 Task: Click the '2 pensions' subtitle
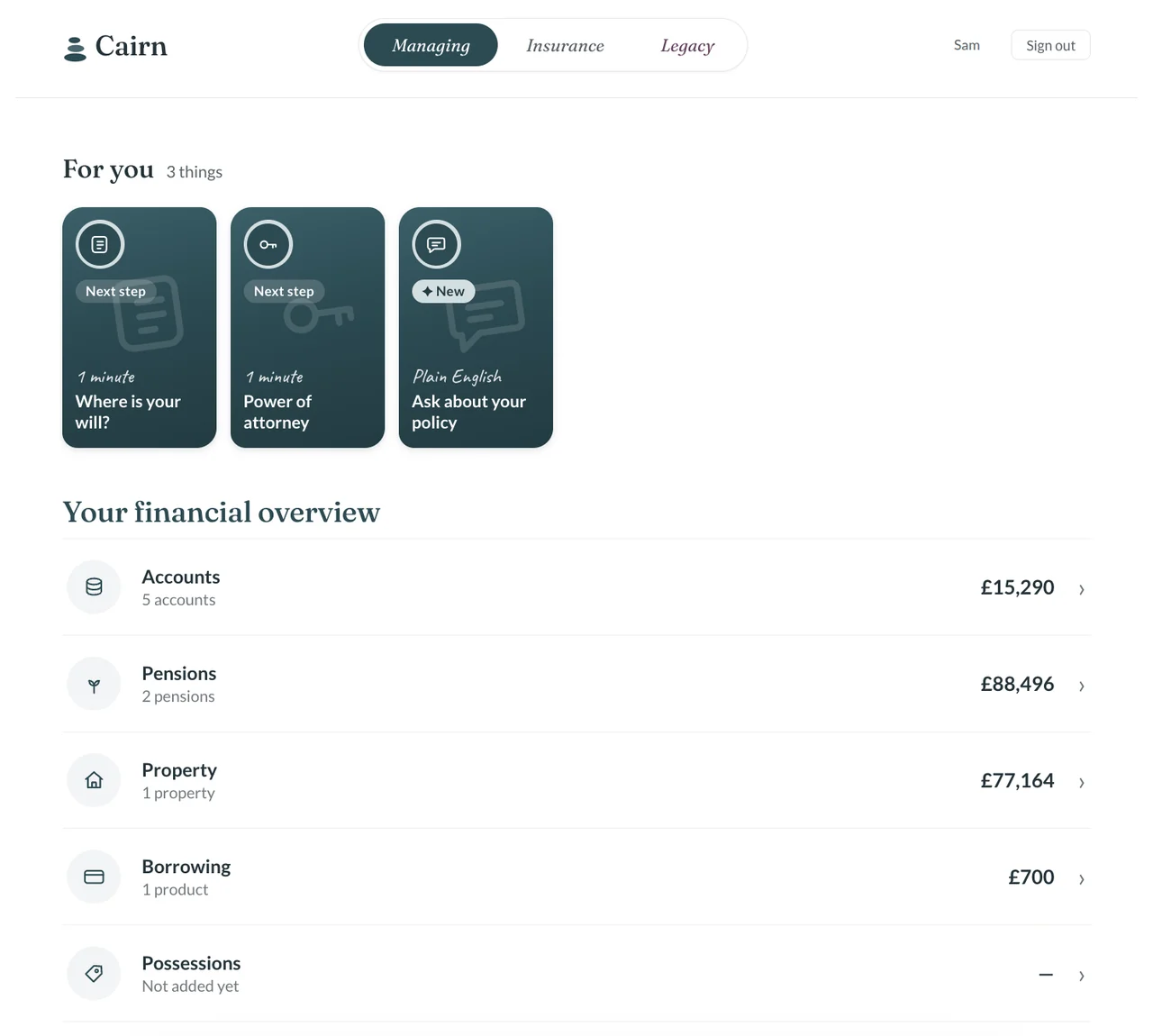point(178,696)
